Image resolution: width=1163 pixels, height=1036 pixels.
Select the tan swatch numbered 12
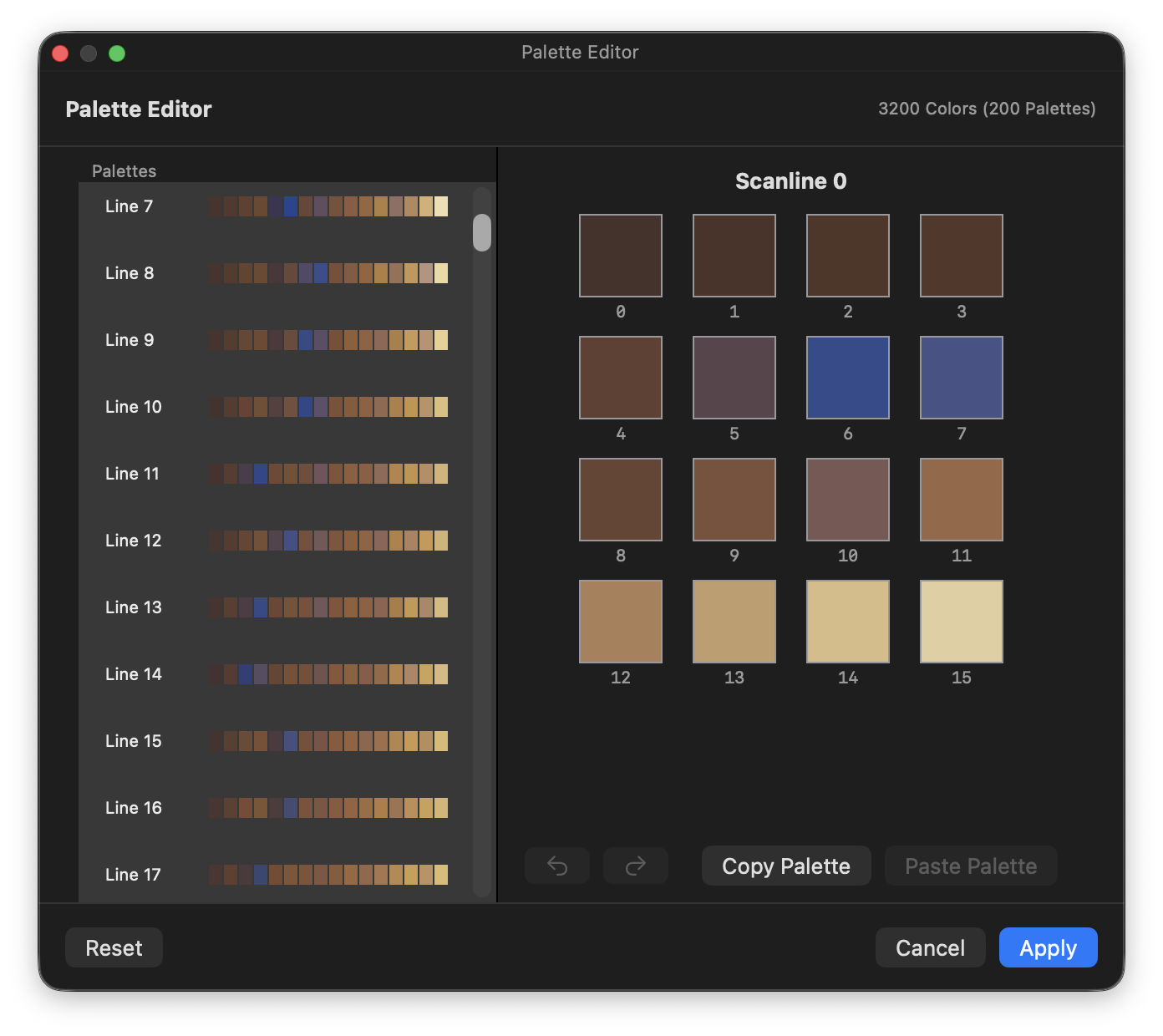click(621, 621)
